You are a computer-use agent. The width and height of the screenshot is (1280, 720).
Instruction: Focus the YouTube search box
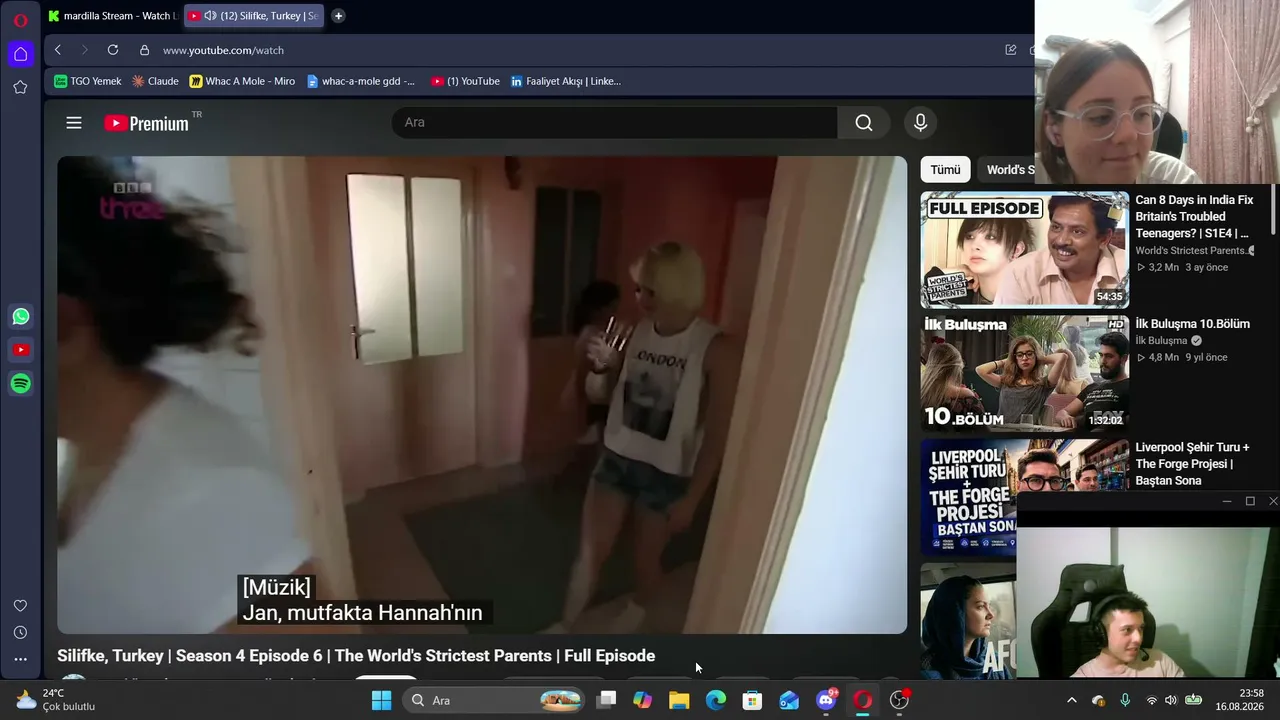614,122
